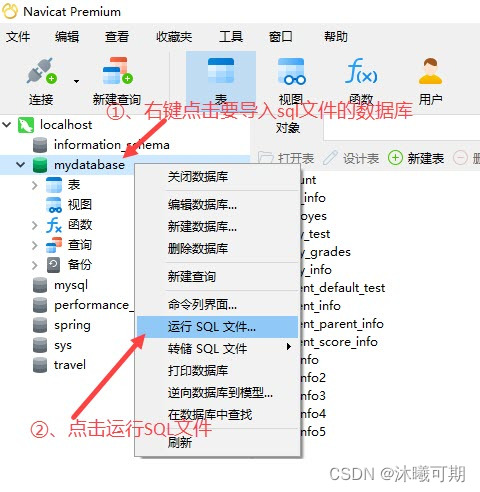
Task: Click the Connection (连接) plug icon
Action: (41, 71)
